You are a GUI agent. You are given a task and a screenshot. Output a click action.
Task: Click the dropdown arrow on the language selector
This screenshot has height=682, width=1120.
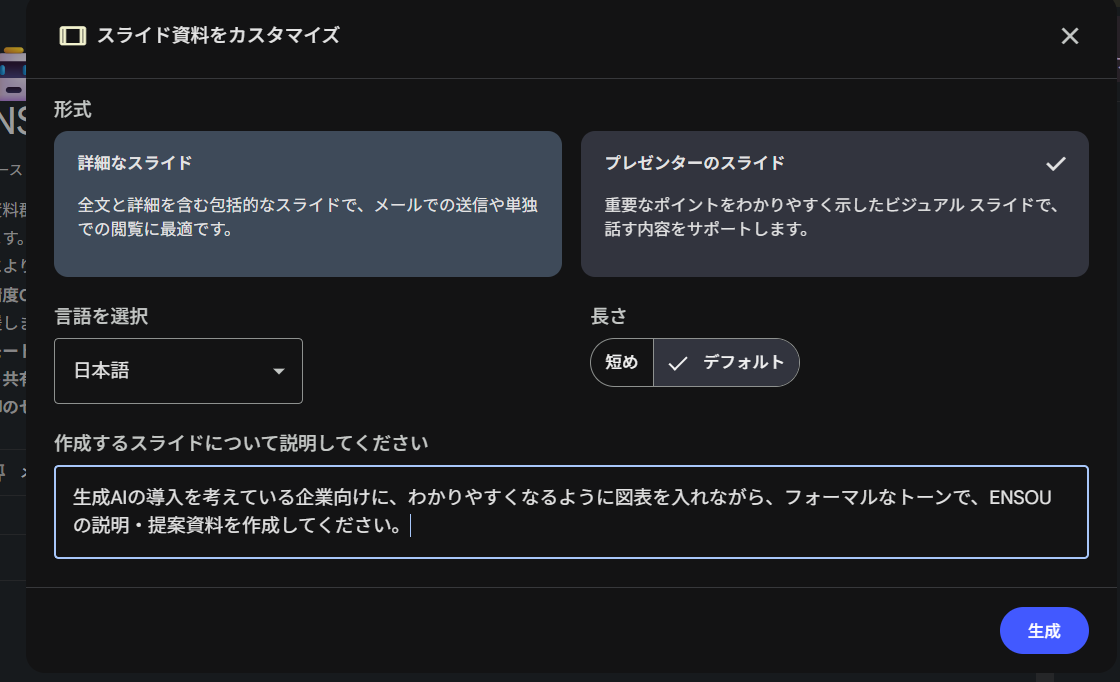(280, 371)
